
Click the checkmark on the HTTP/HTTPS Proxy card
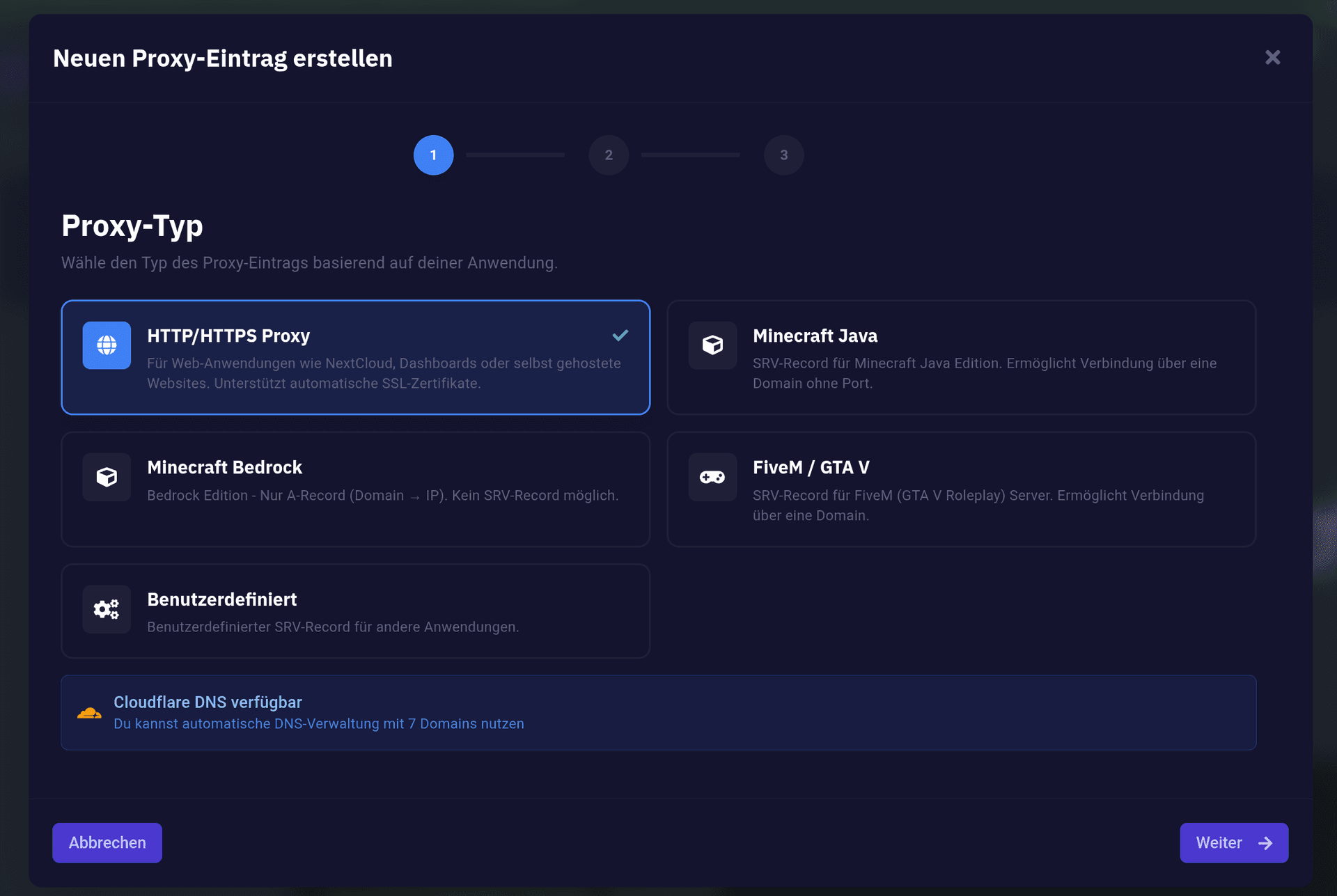point(620,336)
